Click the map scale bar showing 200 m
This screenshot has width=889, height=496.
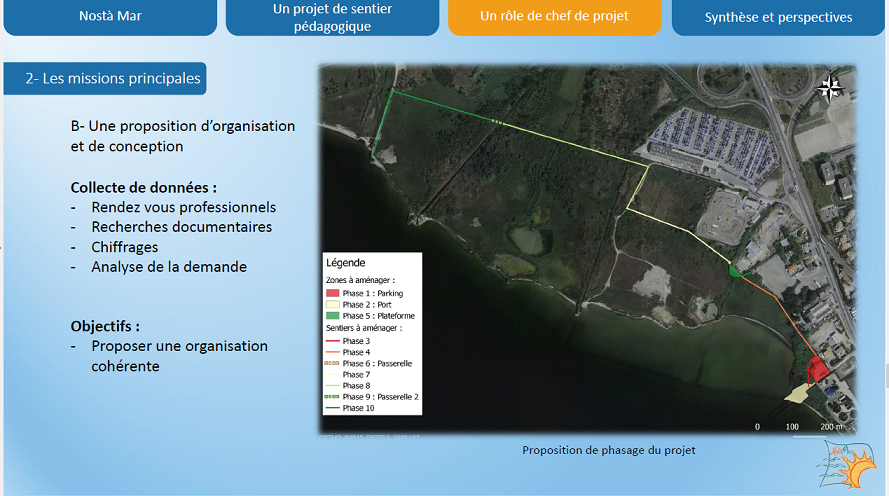(x=800, y=427)
